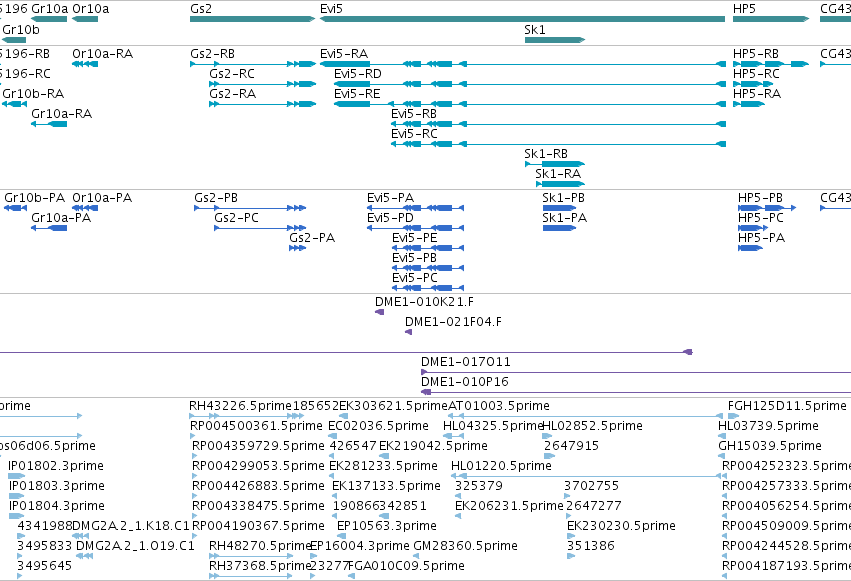851x581 pixels.
Task: Click protein label Evi5-PB
Action: point(415,258)
